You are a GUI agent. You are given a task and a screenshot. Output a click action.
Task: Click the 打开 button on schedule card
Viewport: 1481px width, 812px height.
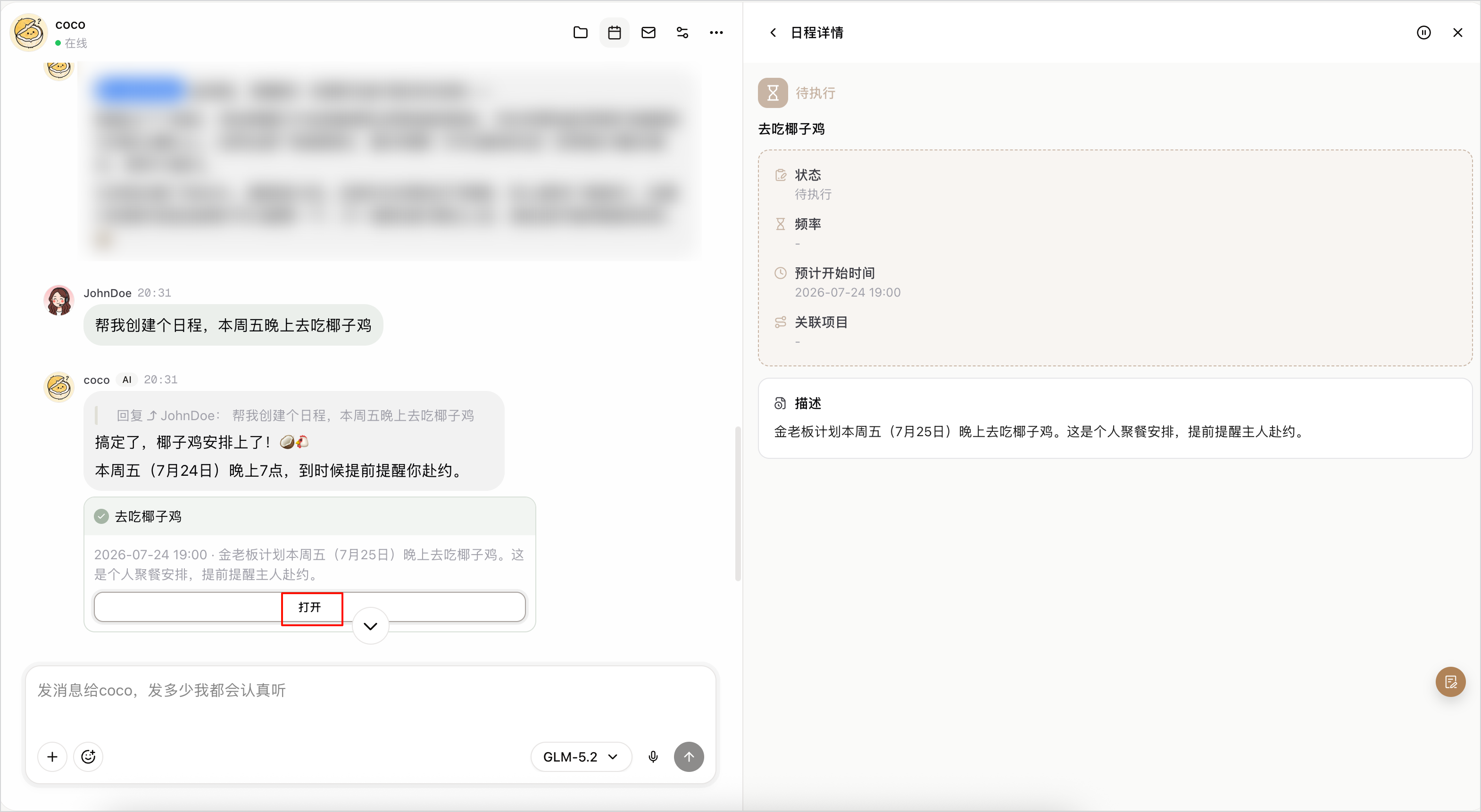(310, 607)
